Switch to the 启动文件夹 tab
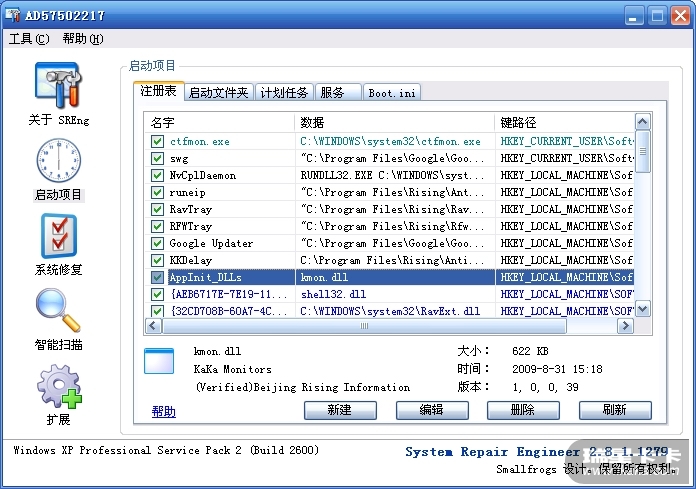Image resolution: width=696 pixels, height=489 pixels. 219,92
